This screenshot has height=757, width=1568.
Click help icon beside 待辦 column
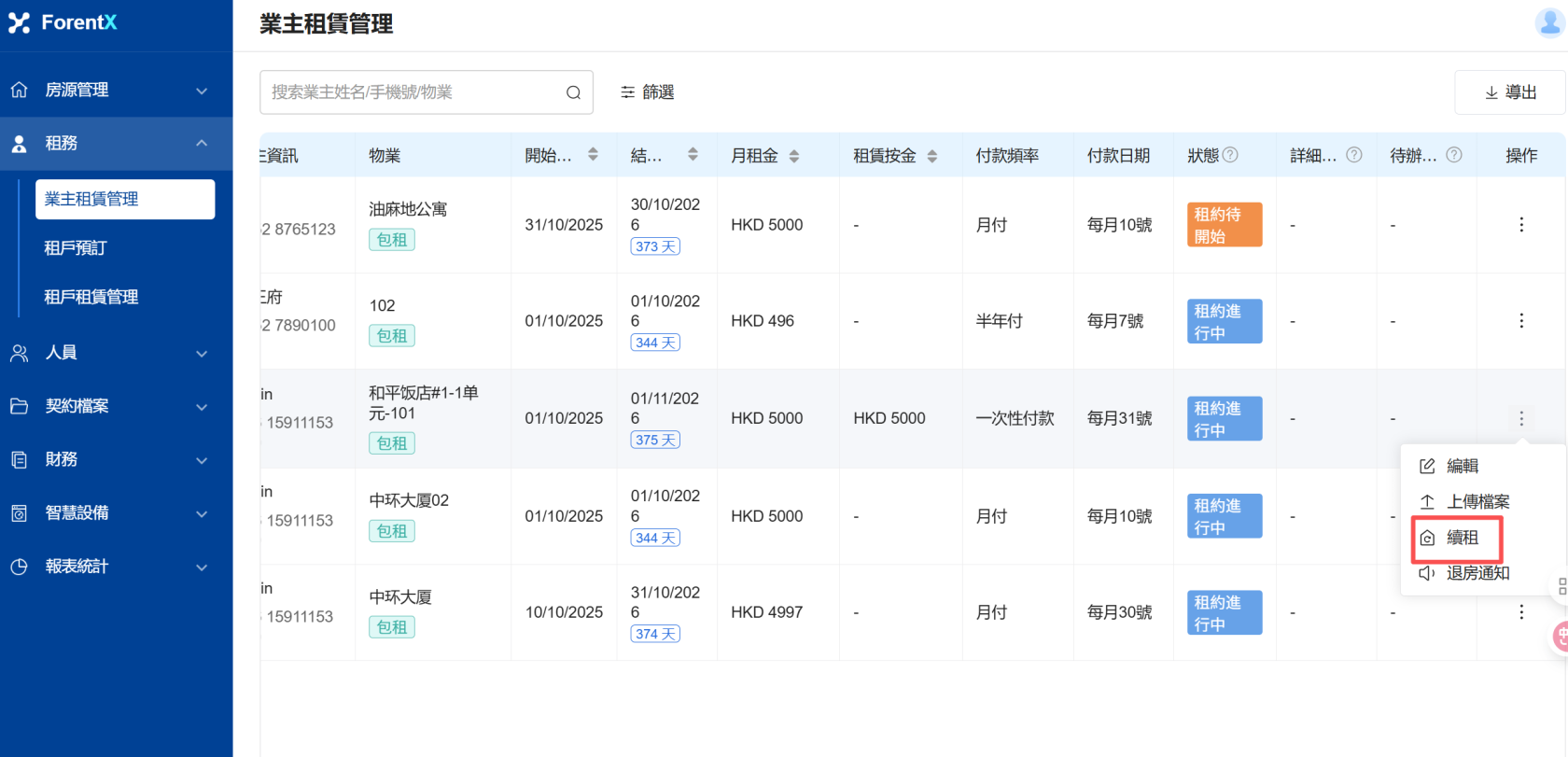point(1453,155)
